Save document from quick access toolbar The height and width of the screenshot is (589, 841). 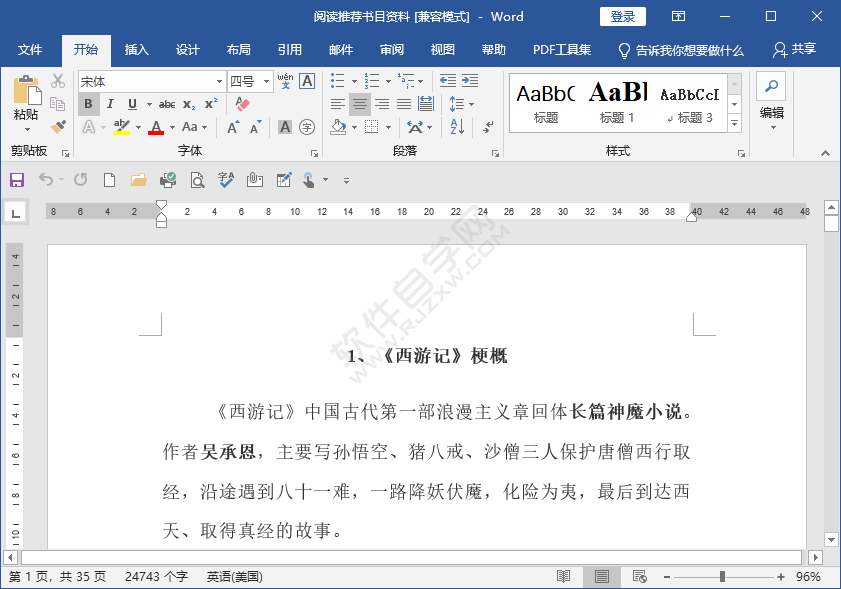[x=17, y=180]
